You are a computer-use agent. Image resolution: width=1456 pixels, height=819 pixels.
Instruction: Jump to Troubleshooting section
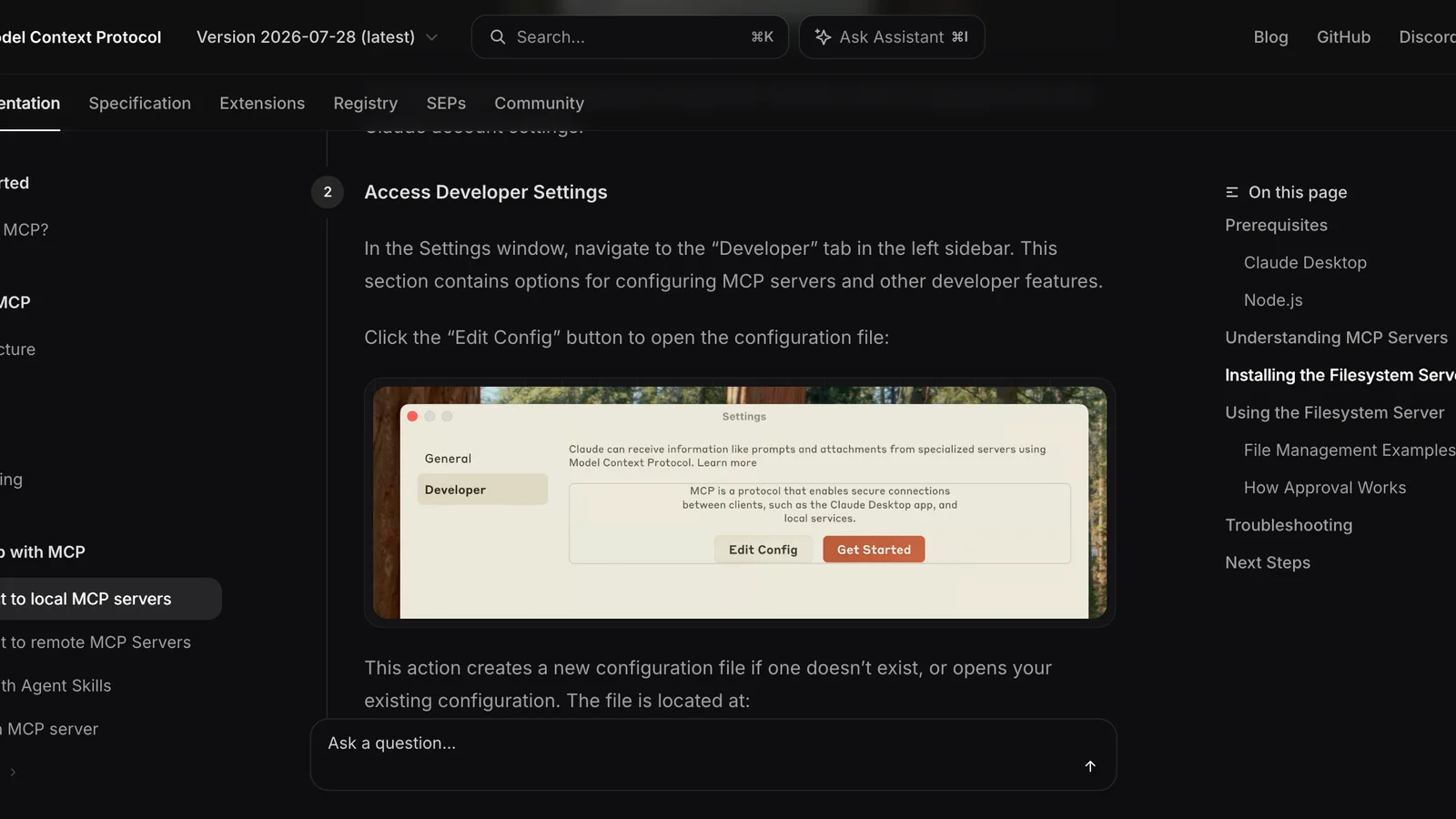pos(1289,525)
